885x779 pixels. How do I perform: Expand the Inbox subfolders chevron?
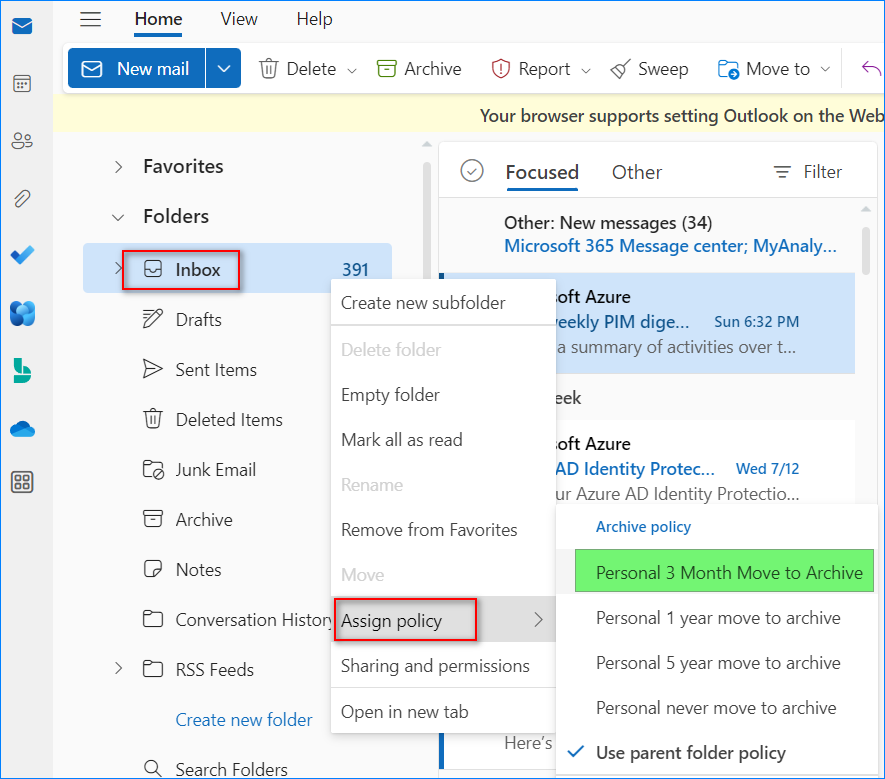118,268
